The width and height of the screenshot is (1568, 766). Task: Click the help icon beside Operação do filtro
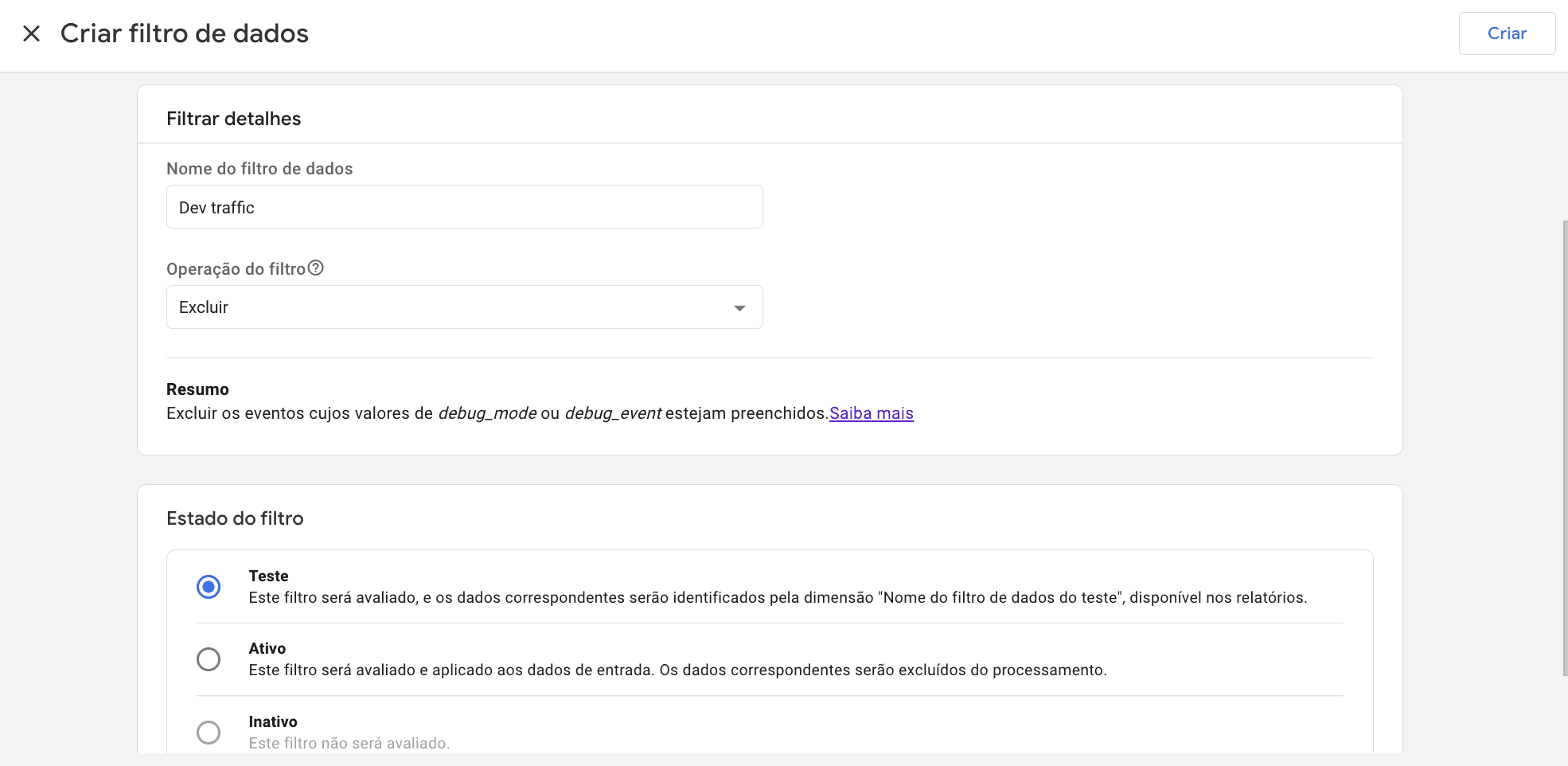pyautogui.click(x=316, y=268)
